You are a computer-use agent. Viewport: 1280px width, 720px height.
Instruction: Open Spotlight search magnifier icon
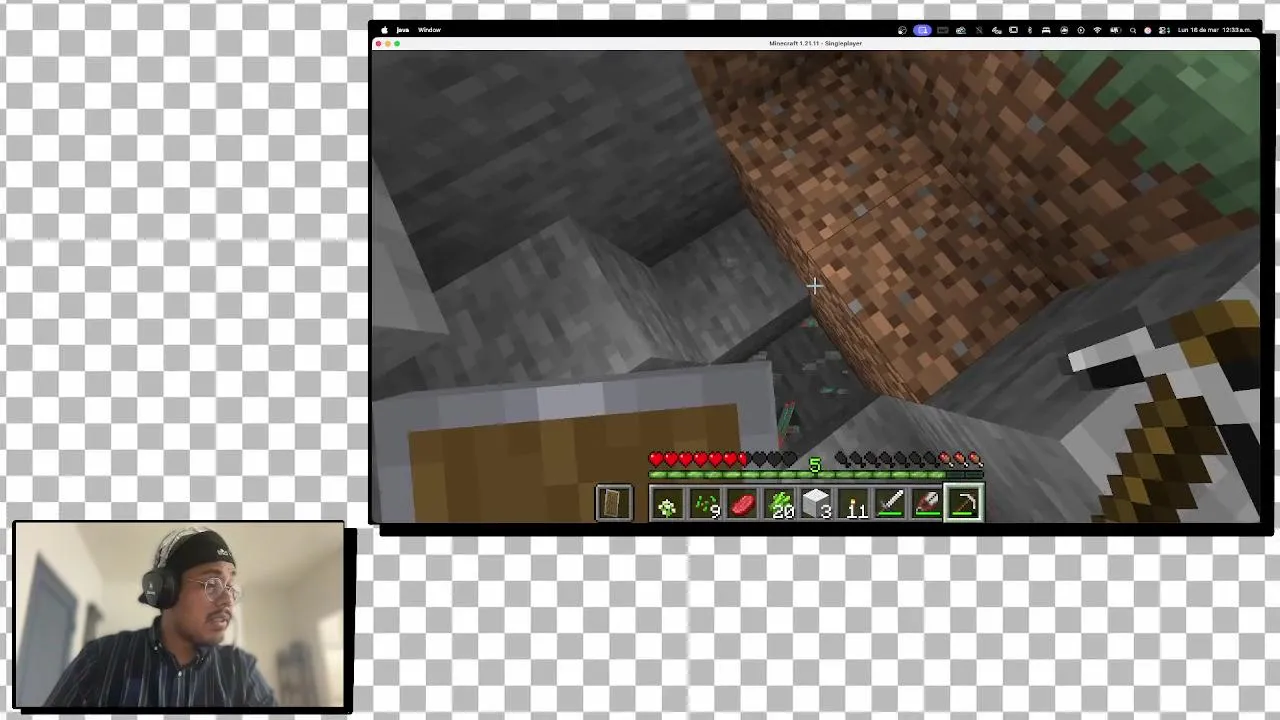(1133, 30)
